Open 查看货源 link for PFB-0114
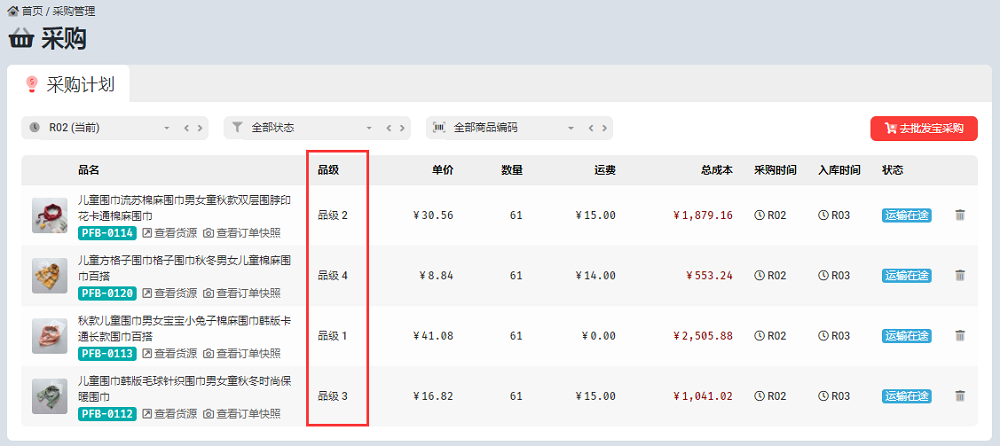 169,233
